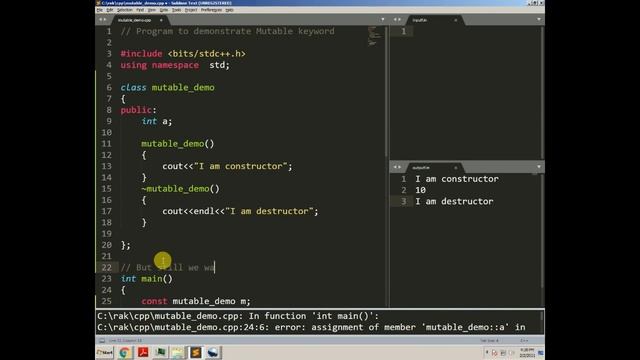Image resolution: width=640 pixels, height=360 pixels.
Task: Close the inputf.in tab
Action: pyautogui.click(x=456, y=20)
